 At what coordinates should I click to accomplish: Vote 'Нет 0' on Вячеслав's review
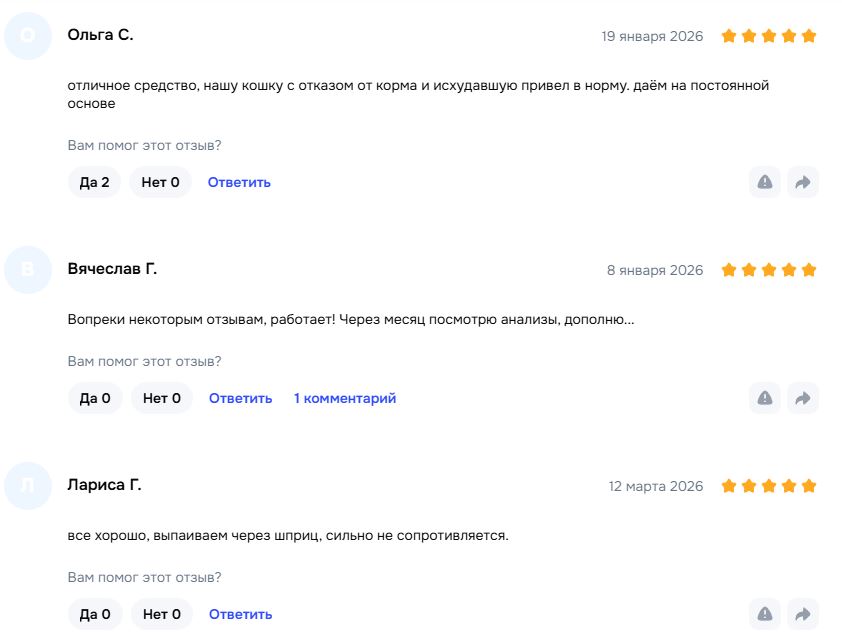click(162, 398)
